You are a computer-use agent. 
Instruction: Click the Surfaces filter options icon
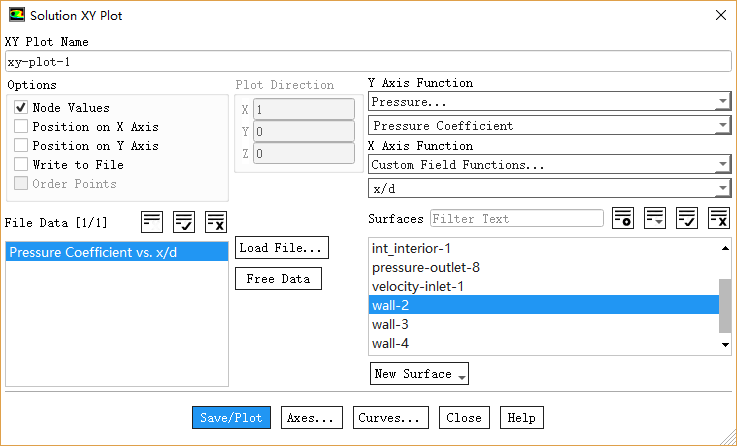tap(623, 218)
